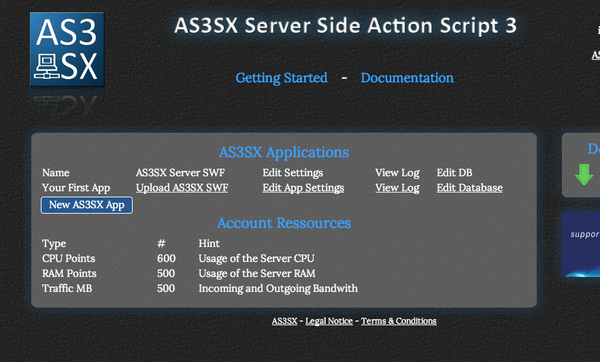Click the Edit Settings column header
The image size is (600, 362).
pos(293,173)
